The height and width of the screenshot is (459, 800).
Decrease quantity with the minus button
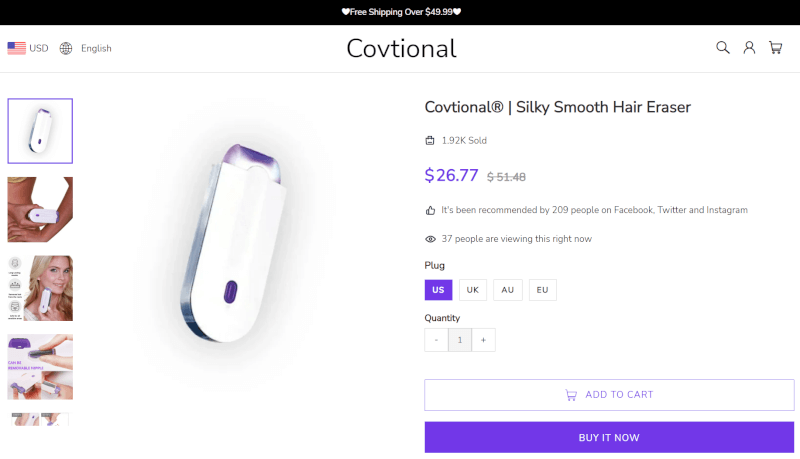(436, 340)
